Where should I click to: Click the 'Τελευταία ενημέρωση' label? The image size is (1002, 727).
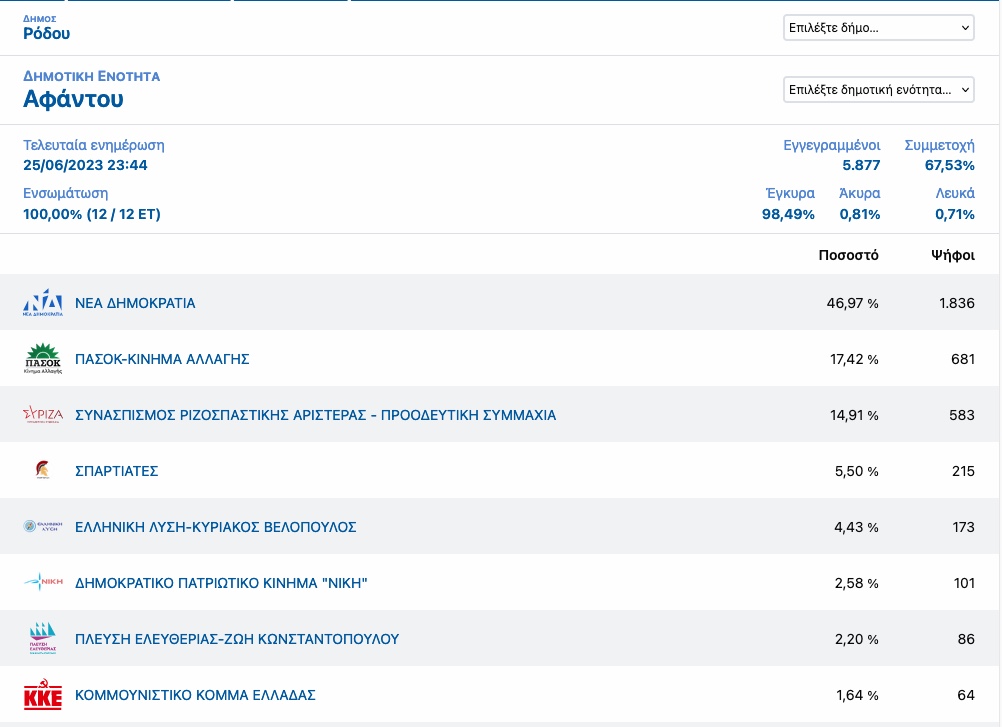tap(93, 145)
